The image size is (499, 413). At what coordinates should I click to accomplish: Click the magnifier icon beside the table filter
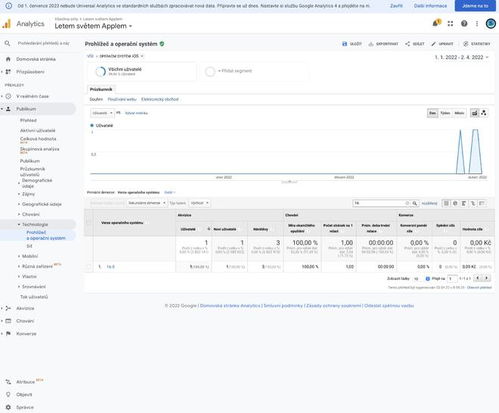coord(415,203)
